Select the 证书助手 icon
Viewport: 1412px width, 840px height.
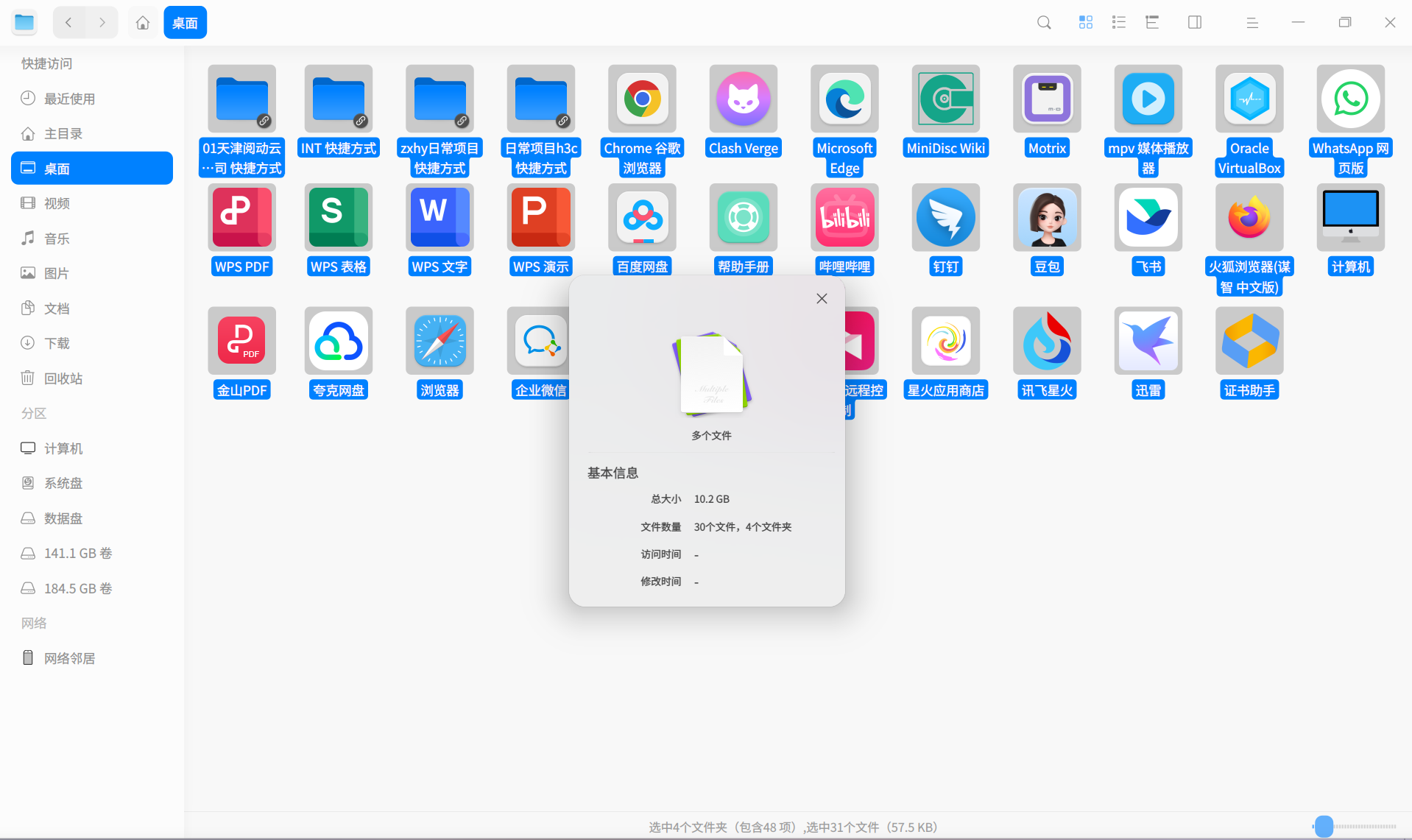click(1249, 341)
